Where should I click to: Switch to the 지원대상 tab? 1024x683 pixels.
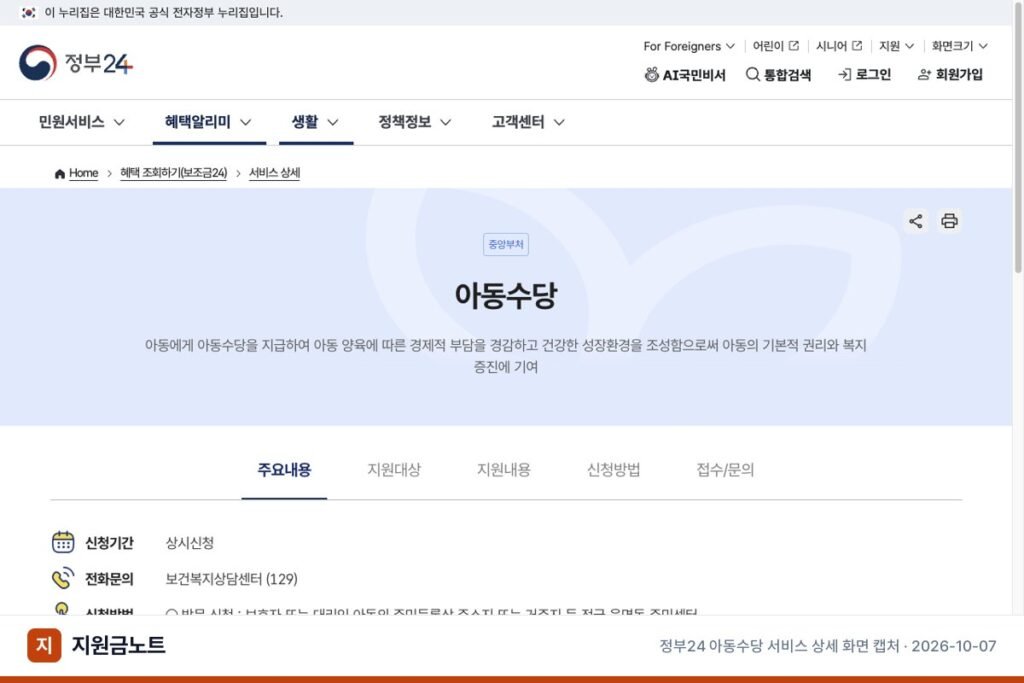pos(394,470)
